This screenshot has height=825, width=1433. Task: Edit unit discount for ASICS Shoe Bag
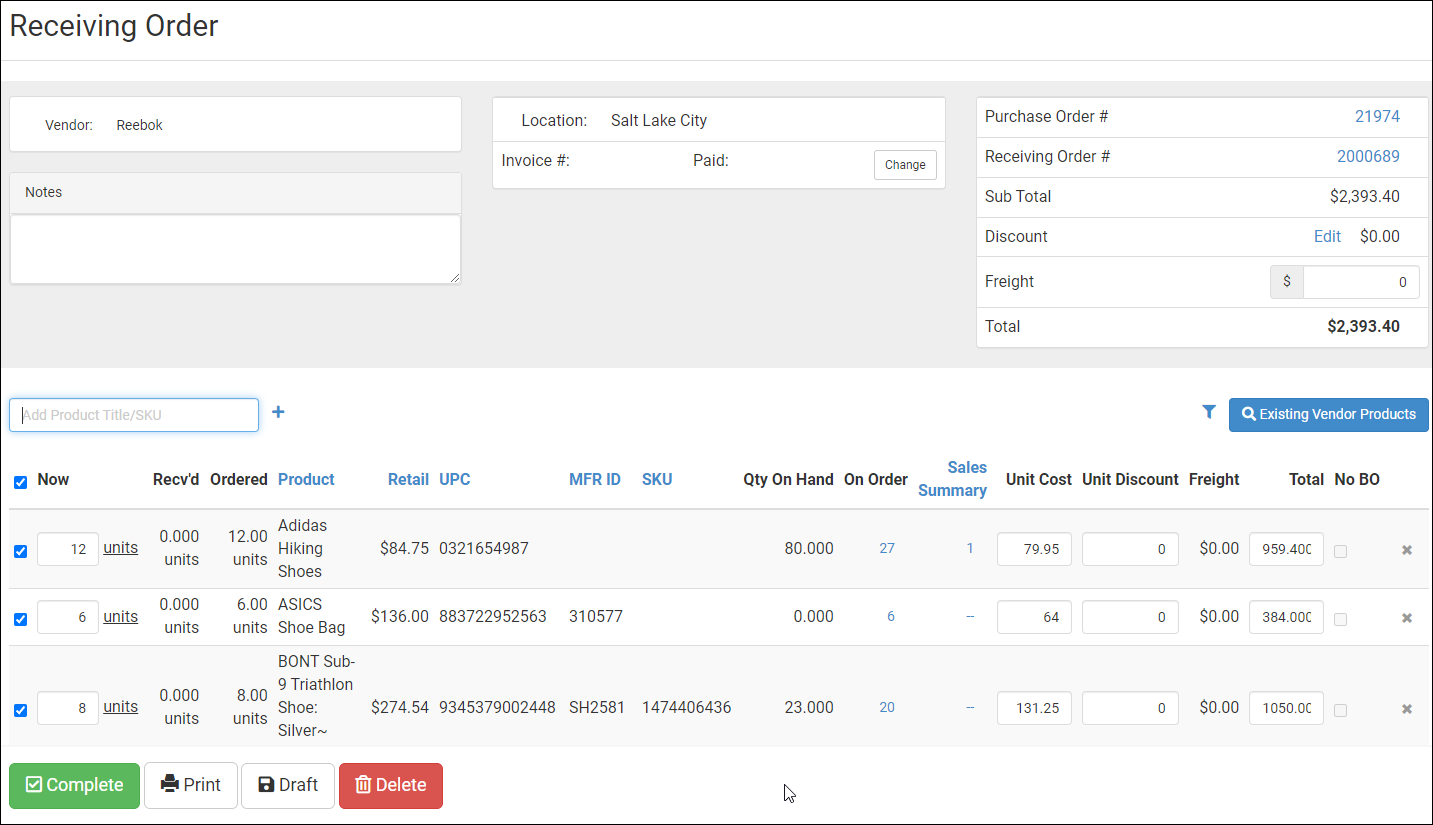coord(1130,617)
